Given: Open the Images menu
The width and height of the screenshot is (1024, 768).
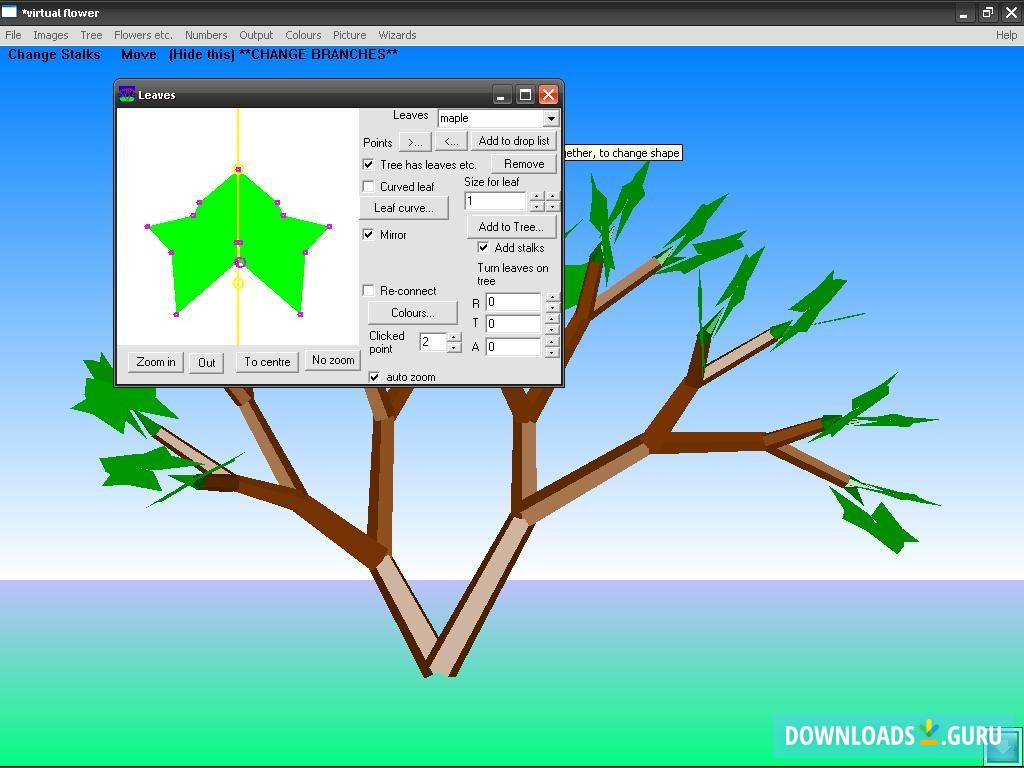Looking at the screenshot, I should coord(50,35).
